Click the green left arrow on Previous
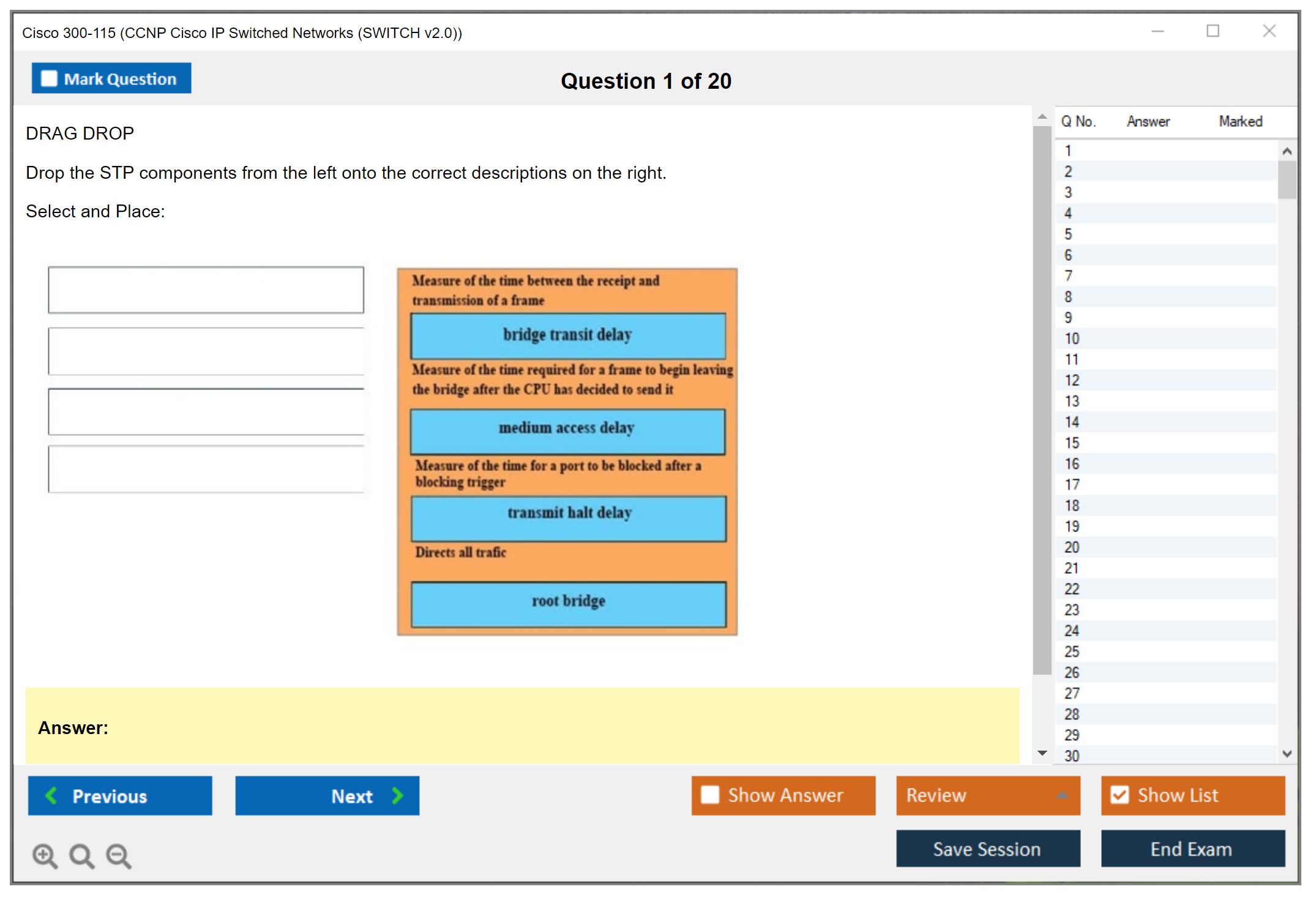Viewport: 1316px width, 900px height. [51, 795]
